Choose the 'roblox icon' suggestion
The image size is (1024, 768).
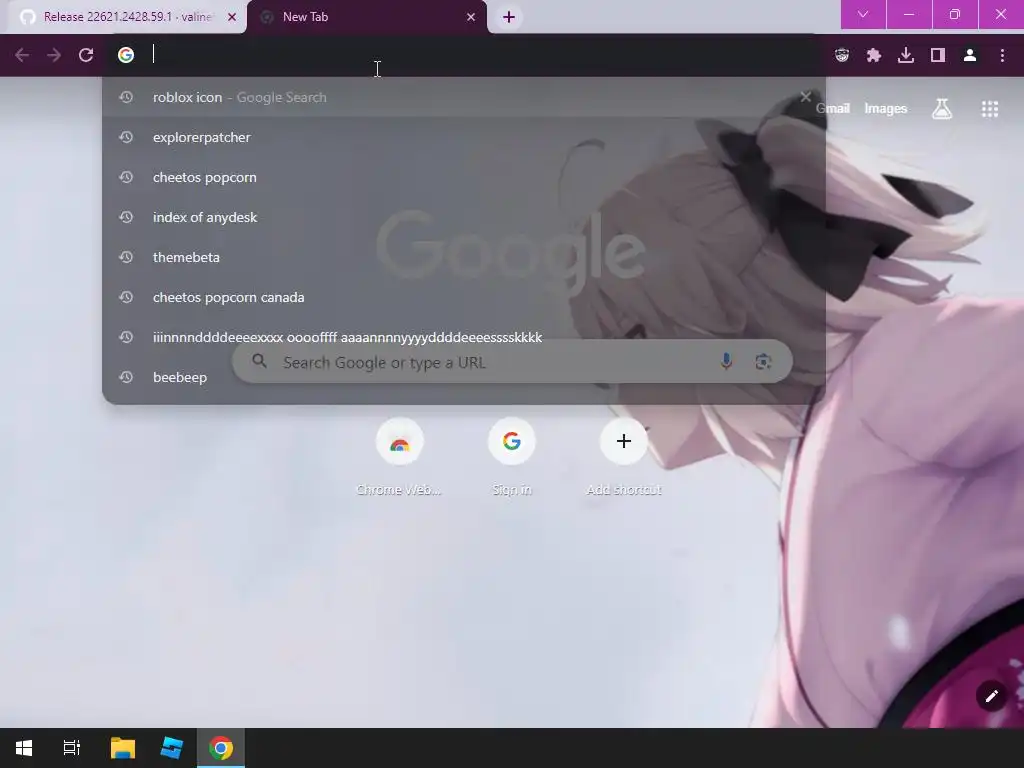pos(464,97)
